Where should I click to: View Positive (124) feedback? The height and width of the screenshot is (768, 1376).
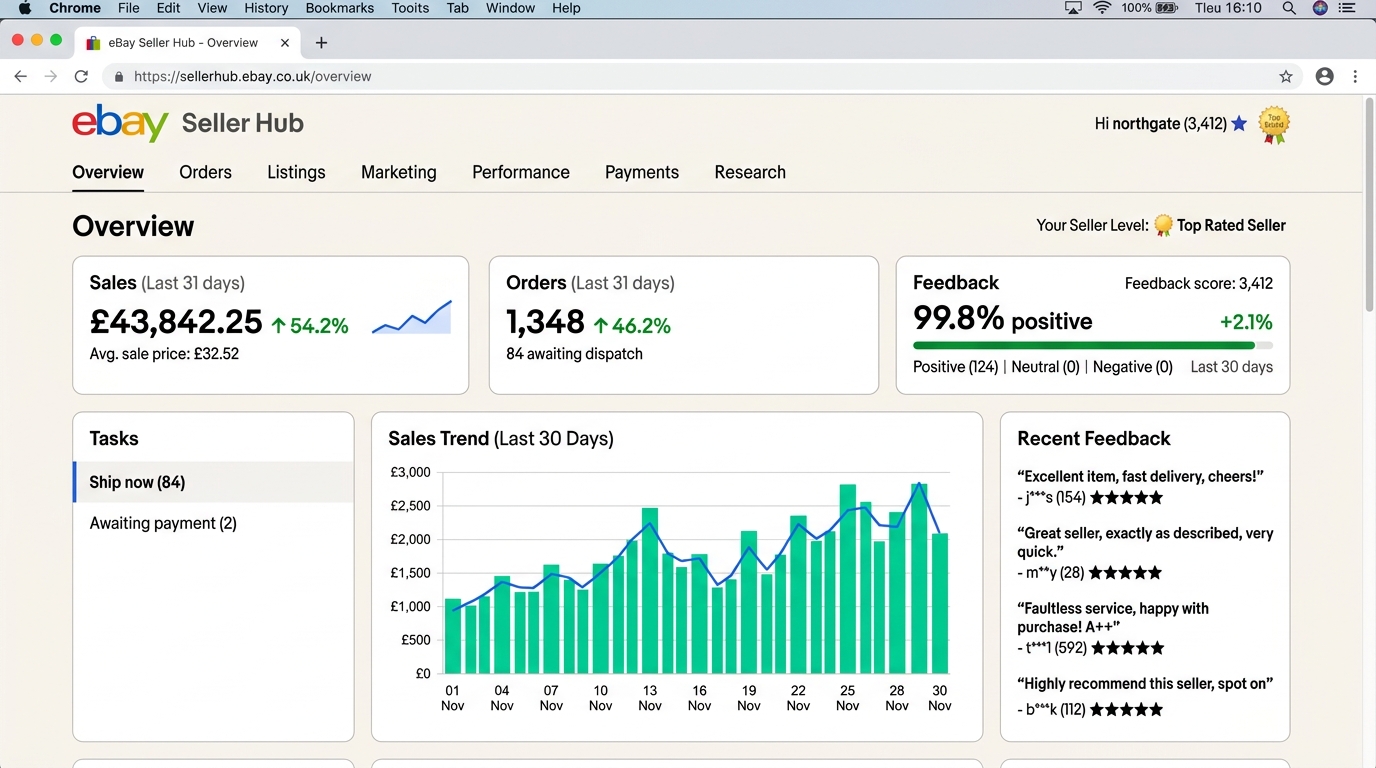click(956, 367)
